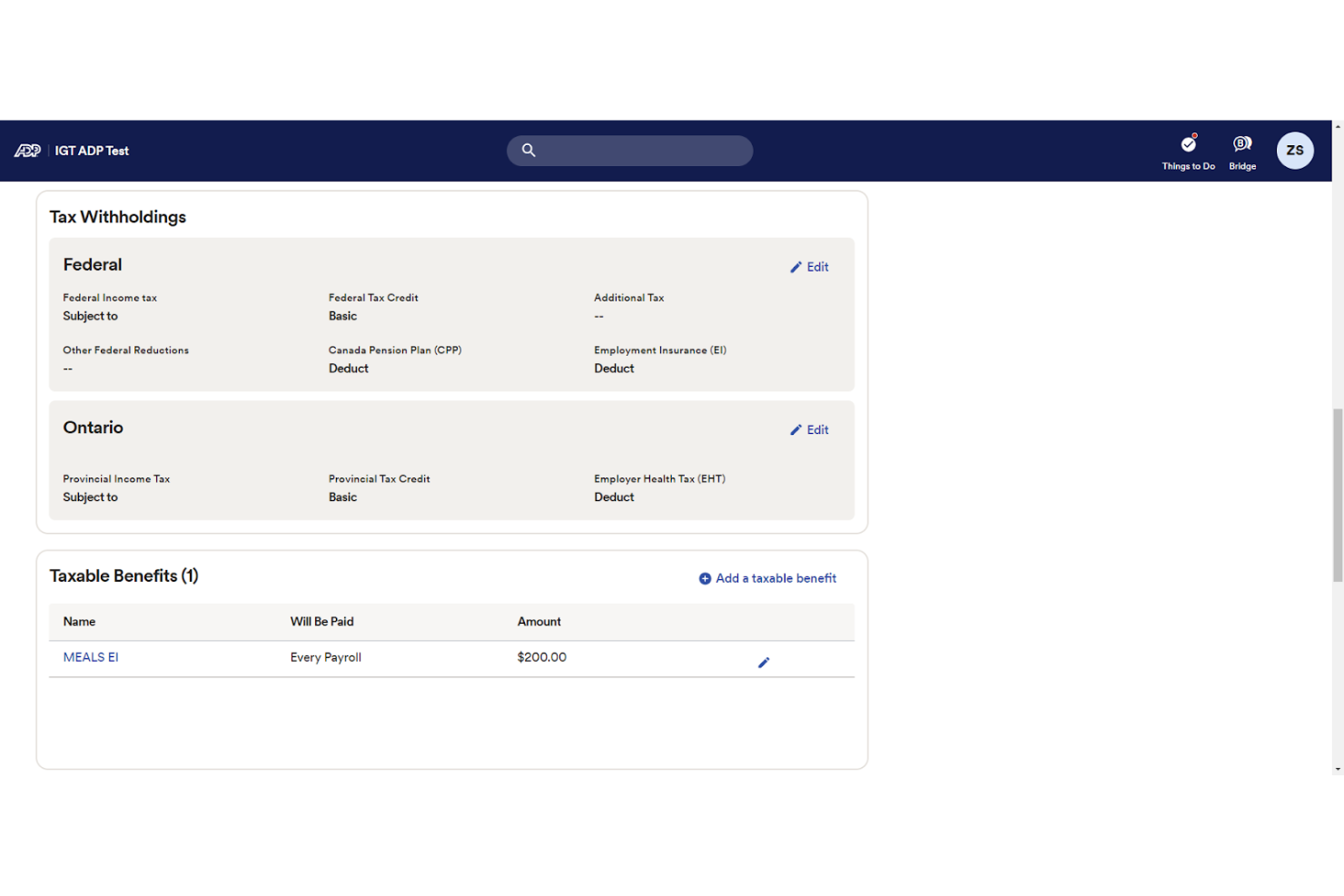Click the pencil icon next to MEALS EI amount
The height and width of the screenshot is (896, 1344).
point(764,663)
